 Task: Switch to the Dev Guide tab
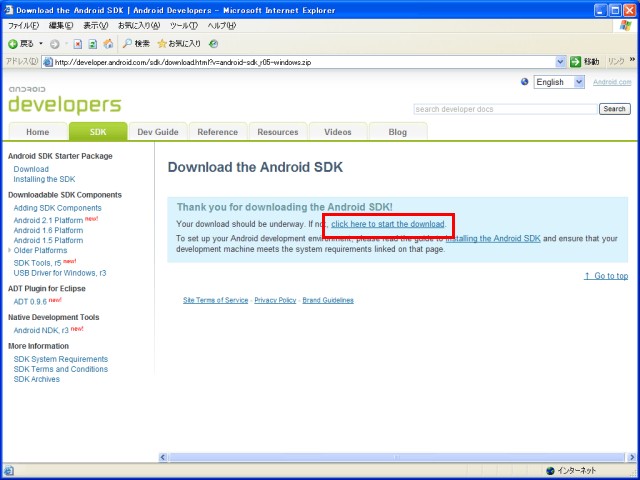(158, 132)
